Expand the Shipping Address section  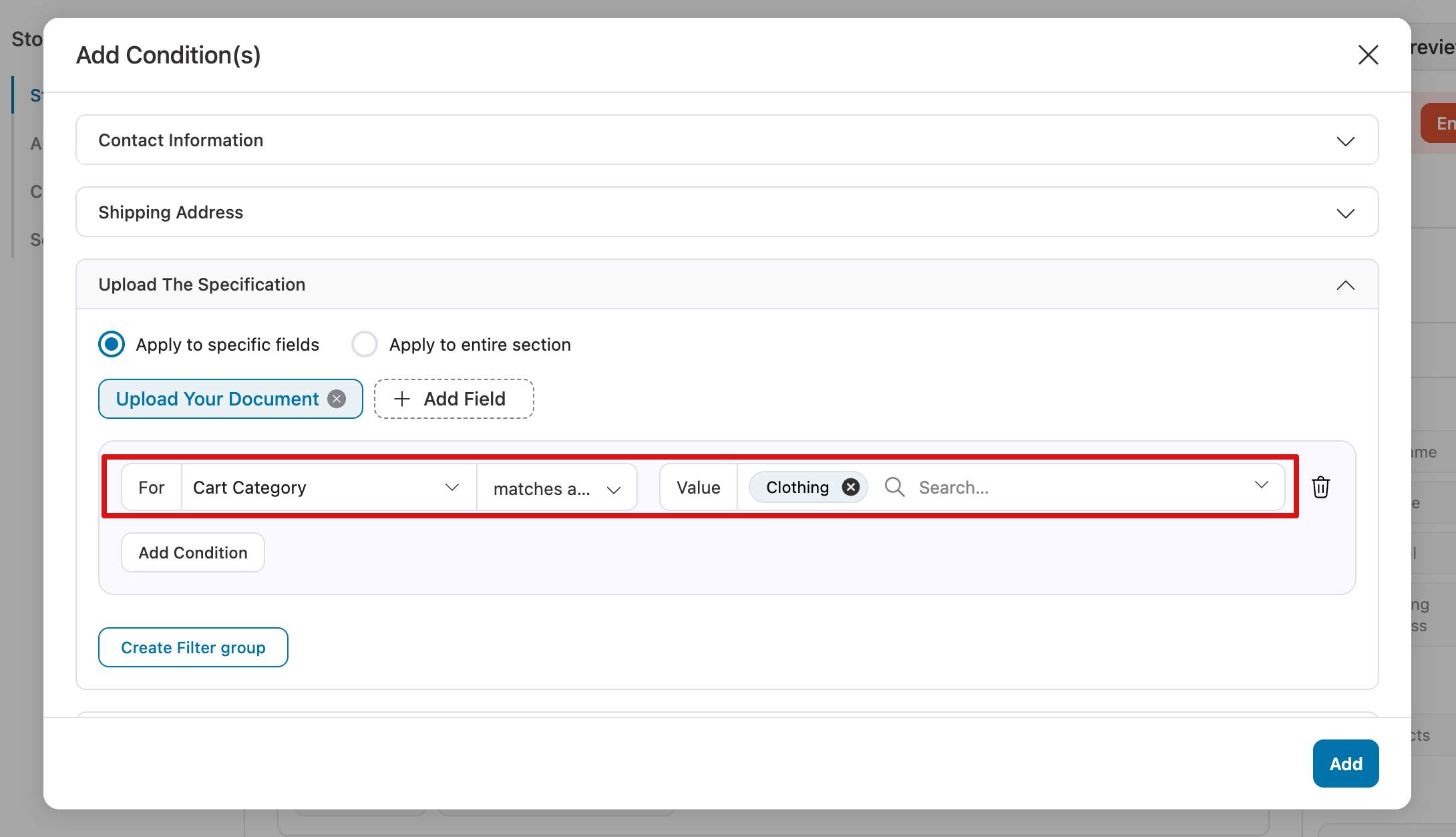click(x=1345, y=212)
